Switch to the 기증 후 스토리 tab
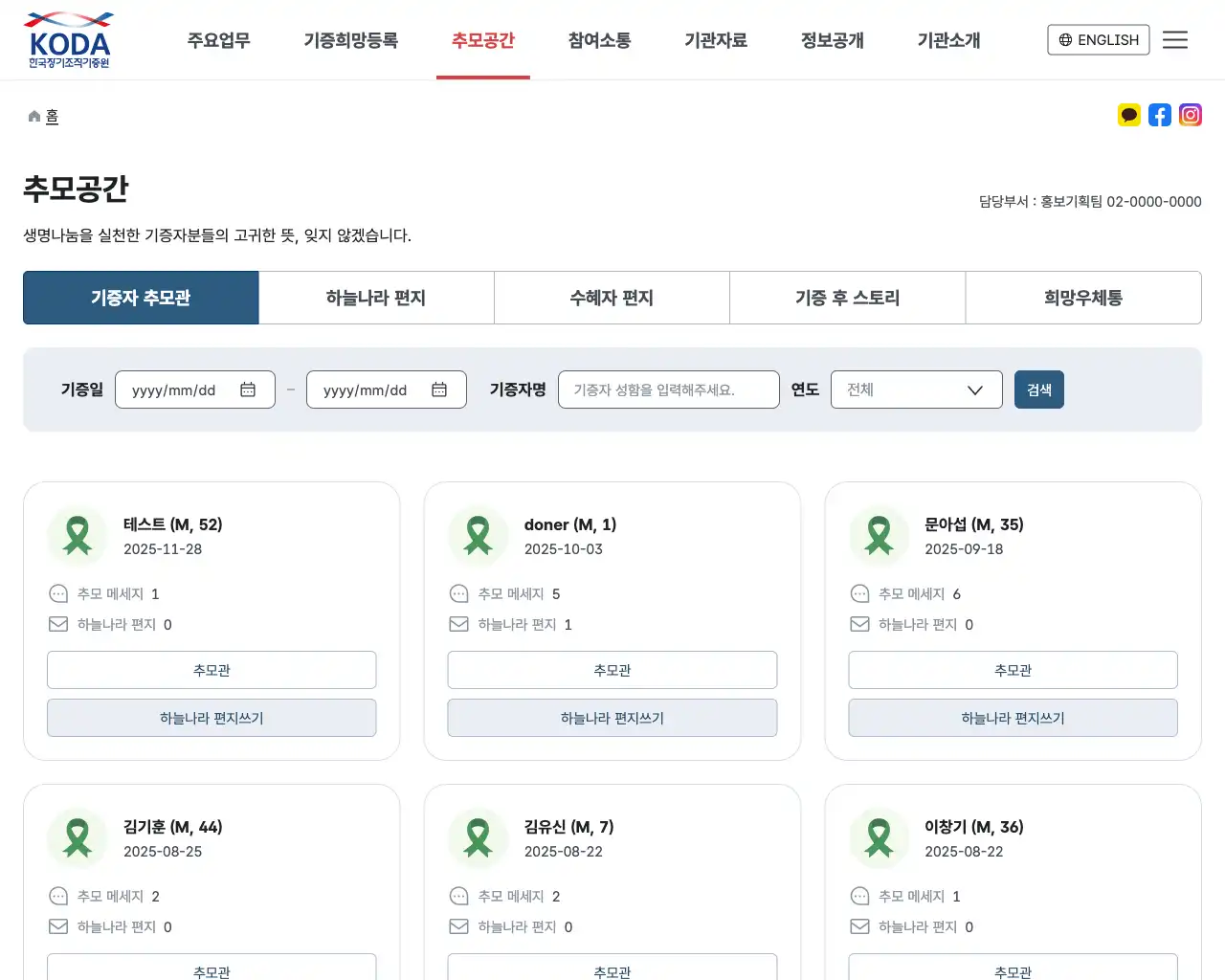1225x980 pixels. [x=847, y=298]
